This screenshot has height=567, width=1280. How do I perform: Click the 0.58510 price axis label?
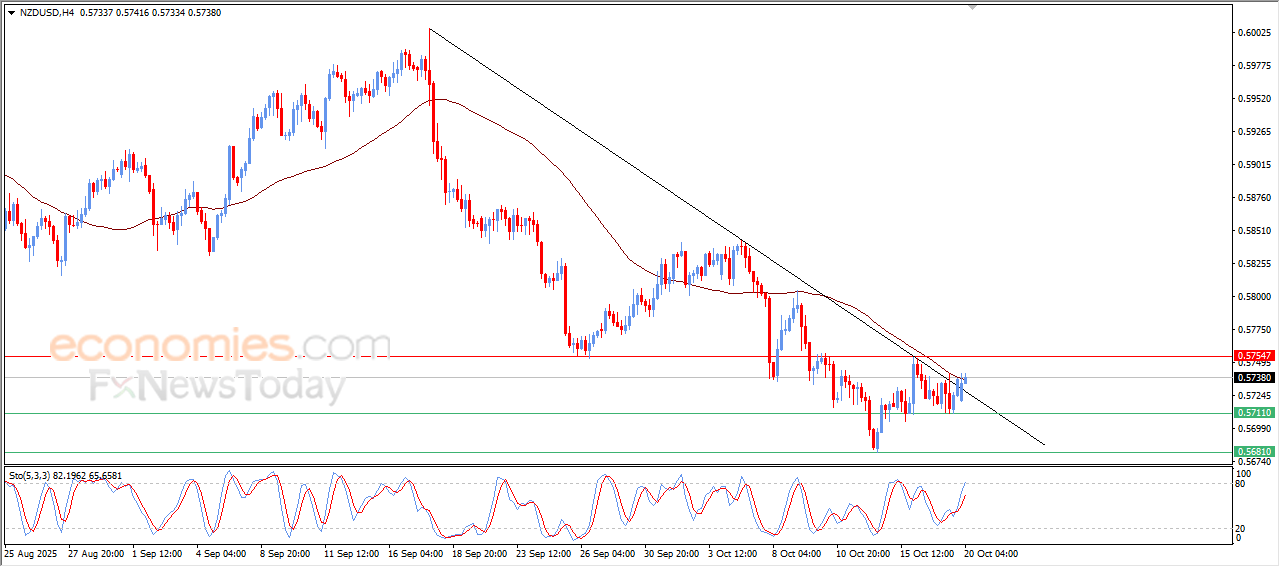coord(1254,231)
